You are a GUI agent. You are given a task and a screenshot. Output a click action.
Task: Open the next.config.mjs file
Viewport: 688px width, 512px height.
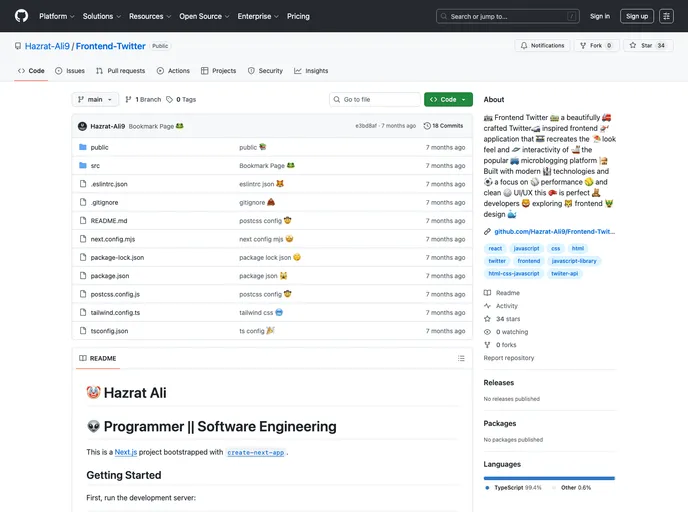[x=113, y=239]
